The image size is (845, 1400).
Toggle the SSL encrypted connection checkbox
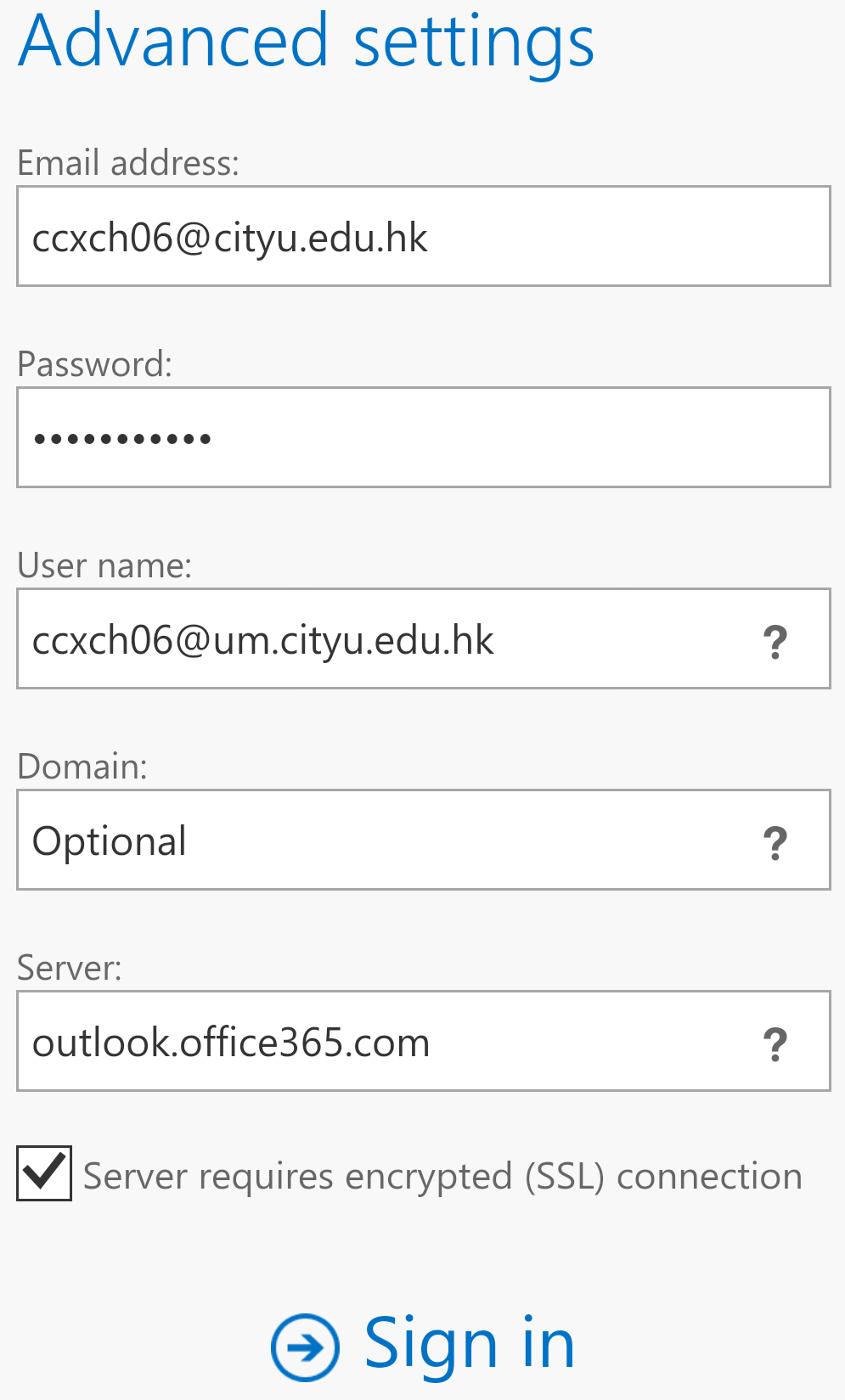pos(44,1173)
